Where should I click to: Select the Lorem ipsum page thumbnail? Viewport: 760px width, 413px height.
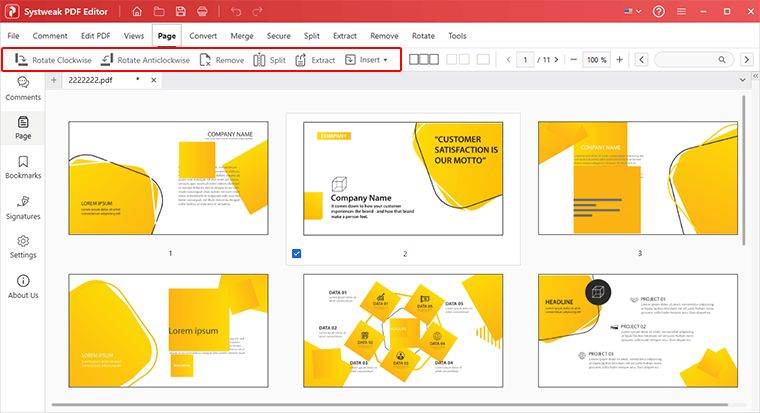coord(168,331)
